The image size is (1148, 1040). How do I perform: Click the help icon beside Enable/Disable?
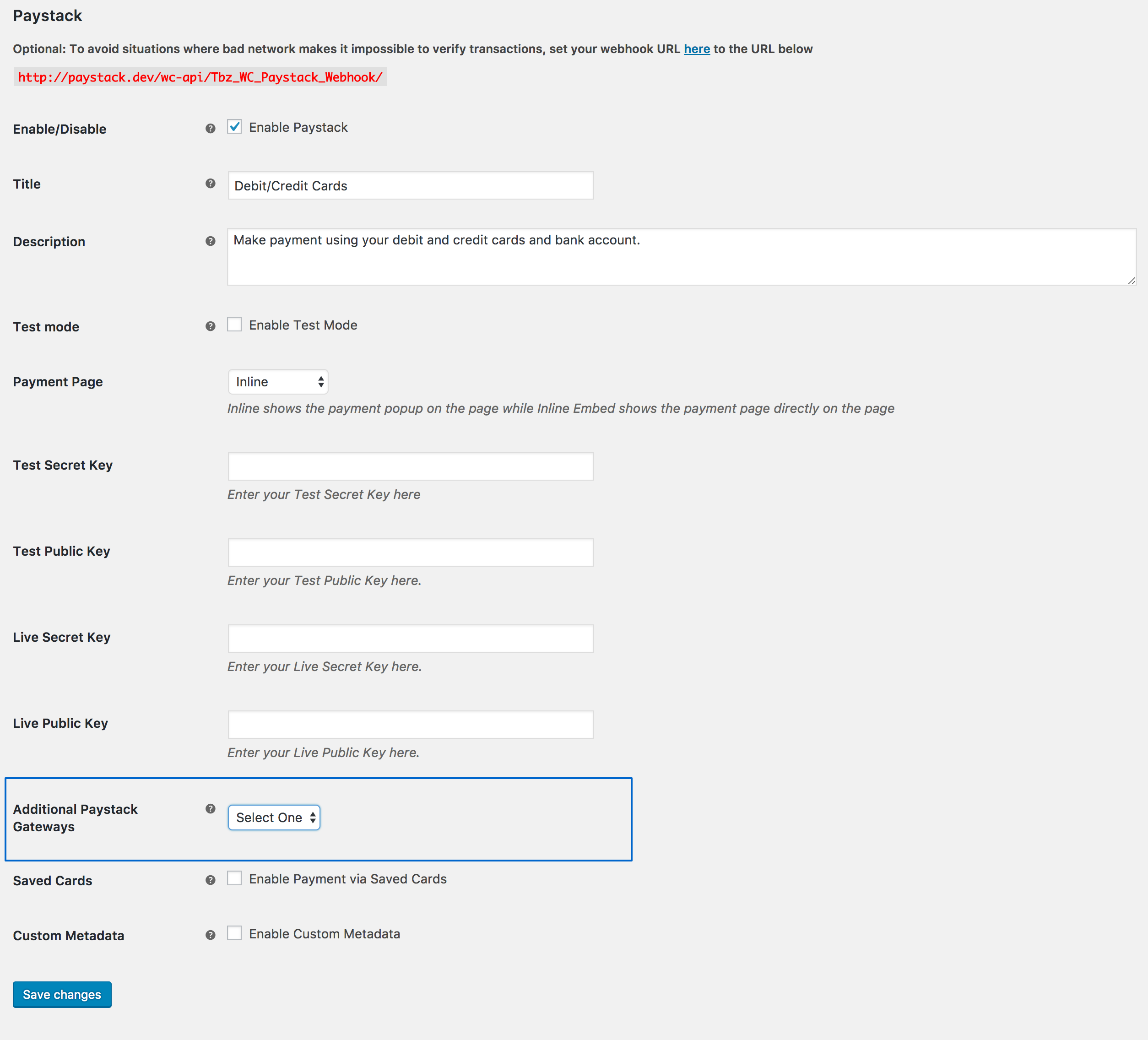tap(211, 128)
